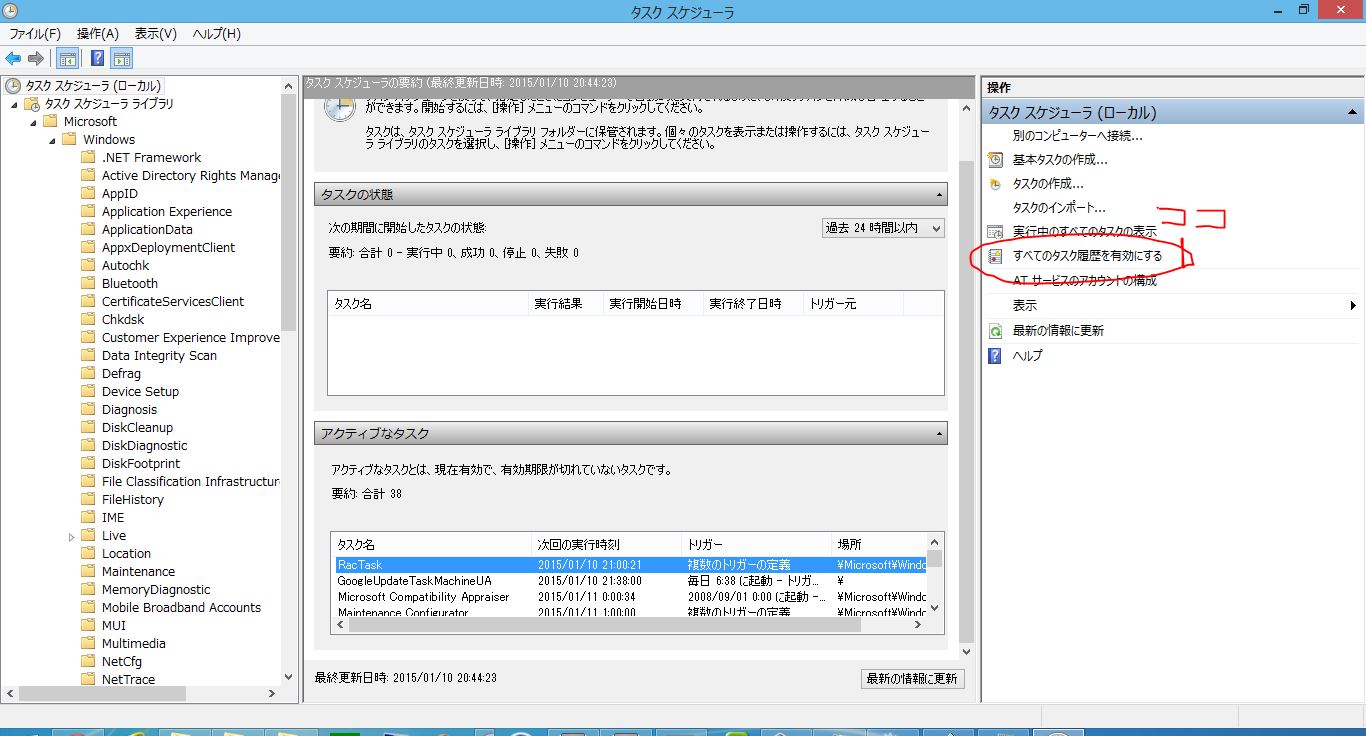This screenshot has height=736, width=1366.
Task: Sort task status by 実行結果 column header
Action: click(565, 303)
